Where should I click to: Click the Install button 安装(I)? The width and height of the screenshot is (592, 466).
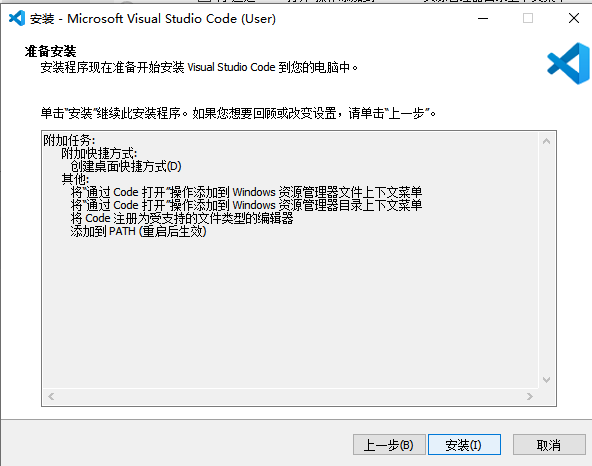[464, 444]
